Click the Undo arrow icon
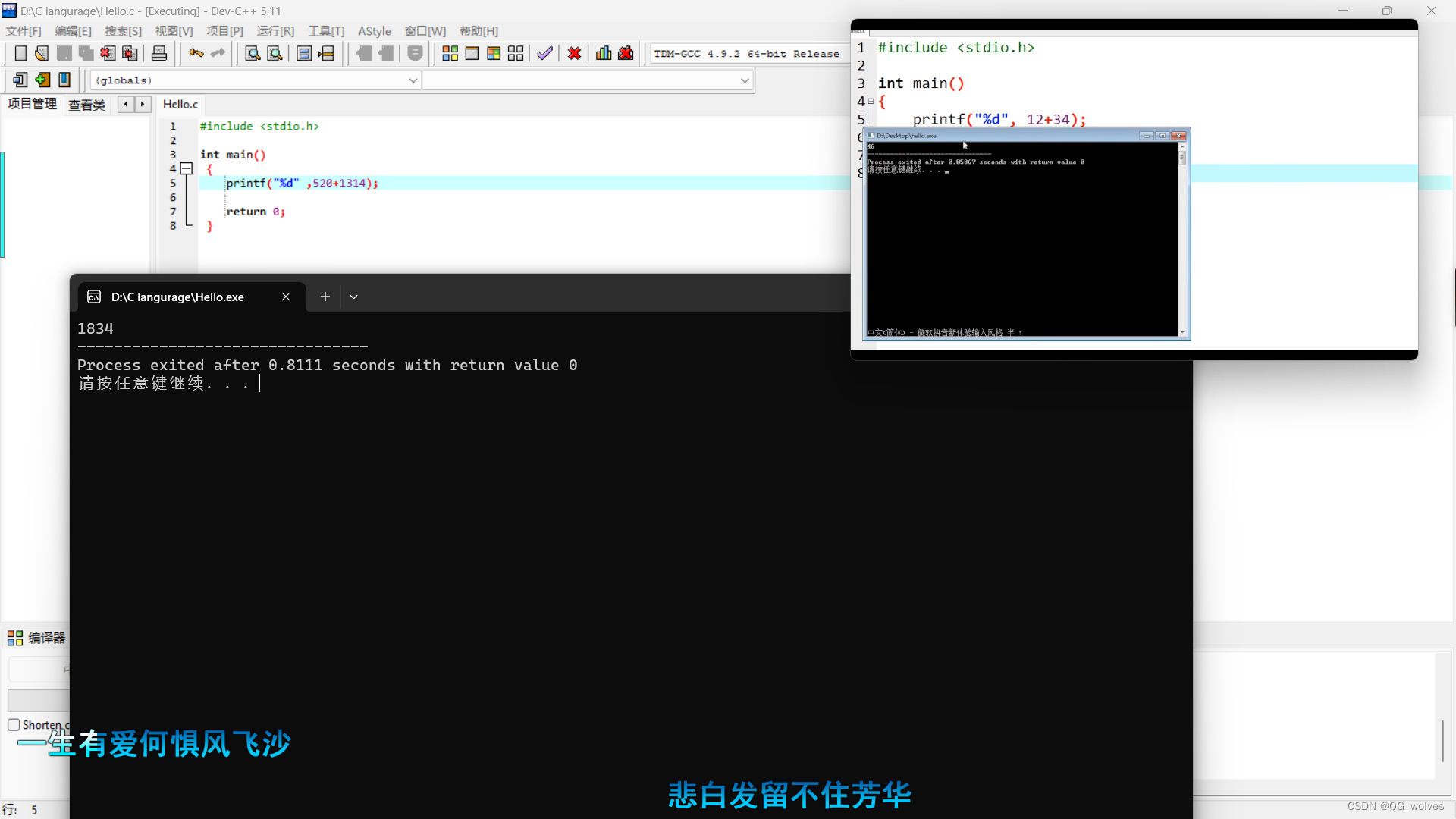1456x819 pixels. [196, 53]
